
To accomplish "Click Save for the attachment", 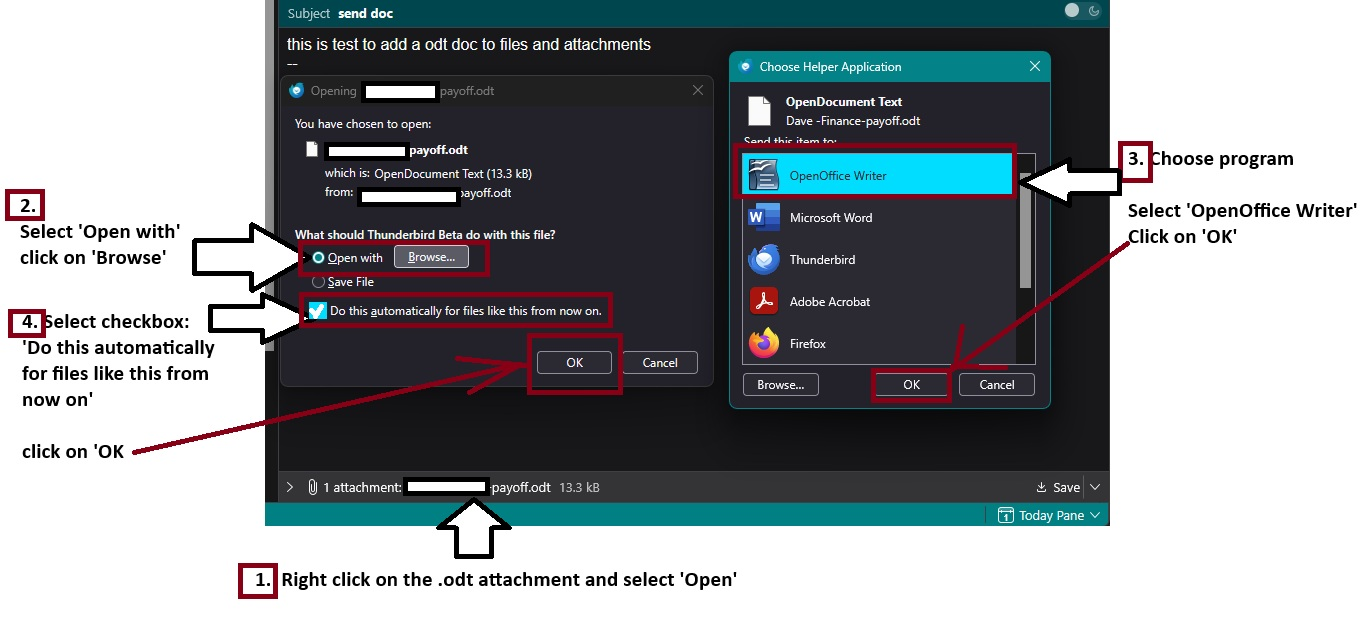I will coord(1058,487).
